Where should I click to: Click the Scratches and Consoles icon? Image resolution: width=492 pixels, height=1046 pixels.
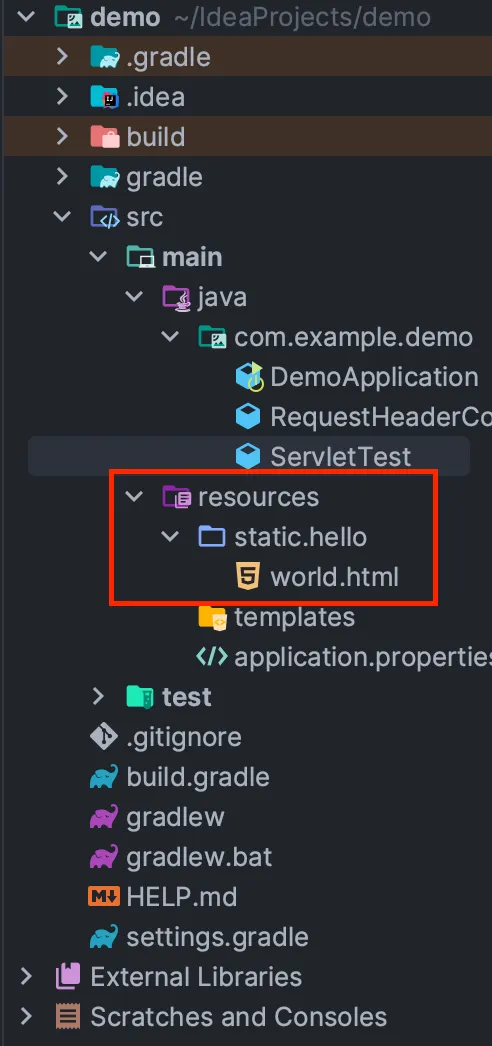pyautogui.click(x=68, y=1017)
